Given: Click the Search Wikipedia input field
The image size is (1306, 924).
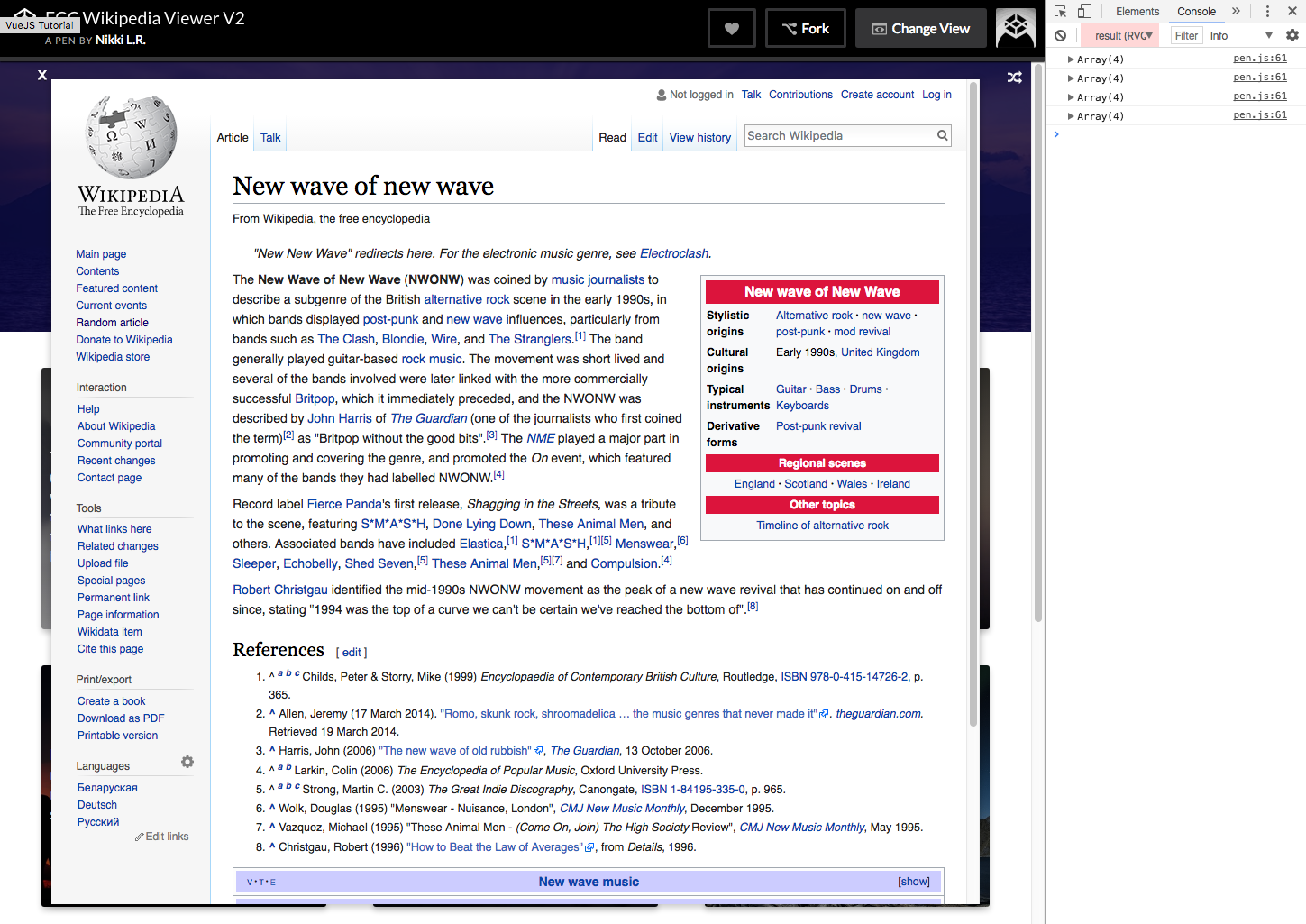Looking at the screenshot, I should click(840, 135).
